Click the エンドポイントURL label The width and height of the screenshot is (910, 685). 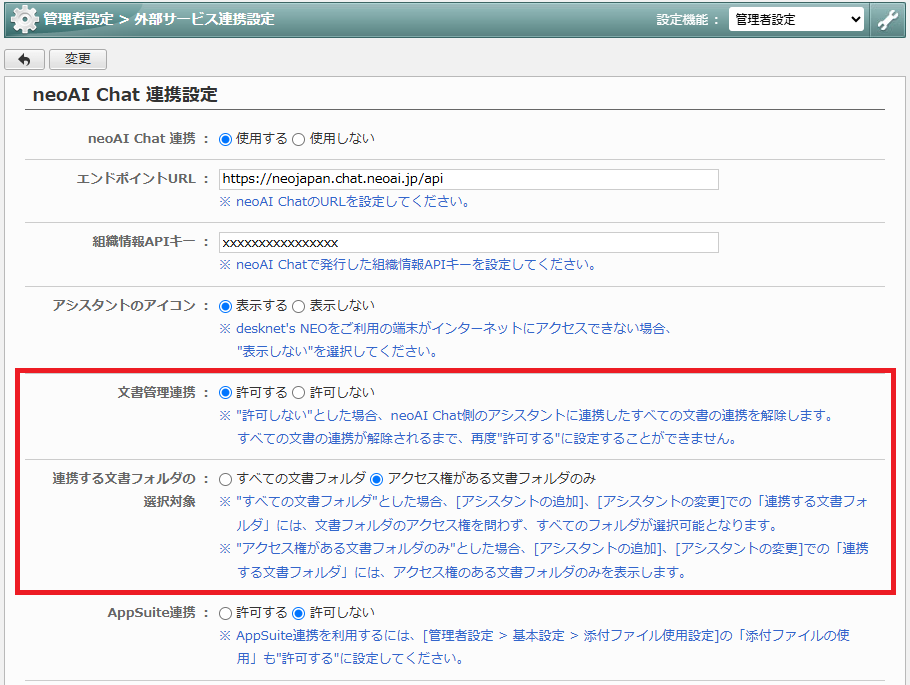click(x=136, y=179)
